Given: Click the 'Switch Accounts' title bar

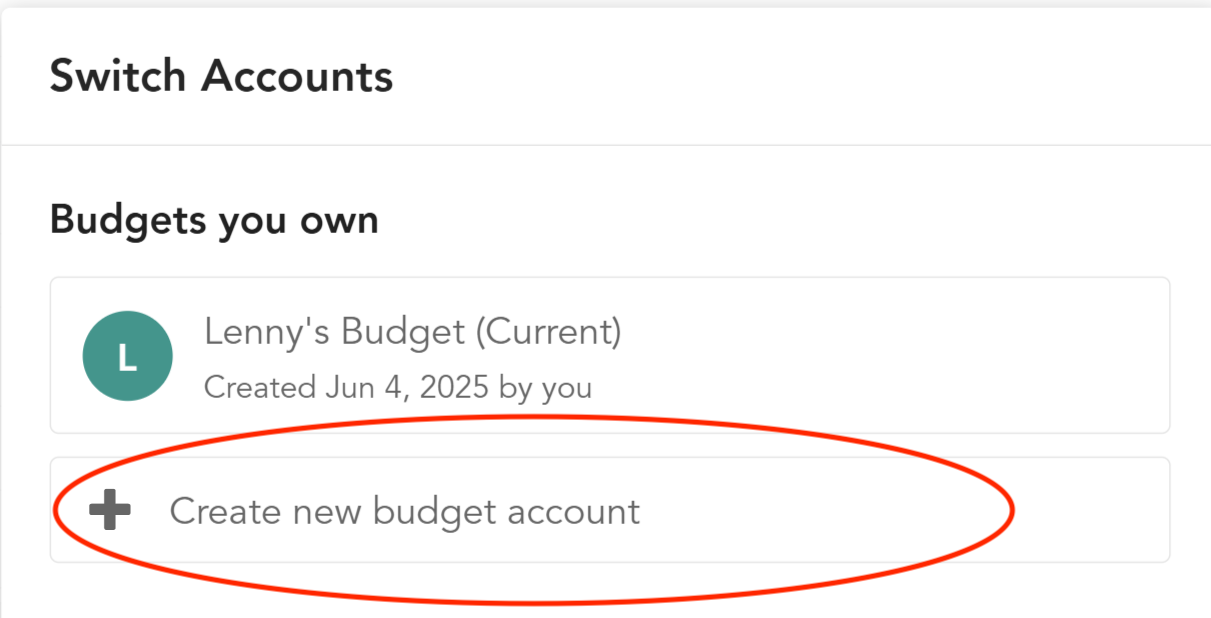Looking at the screenshot, I should click(222, 75).
